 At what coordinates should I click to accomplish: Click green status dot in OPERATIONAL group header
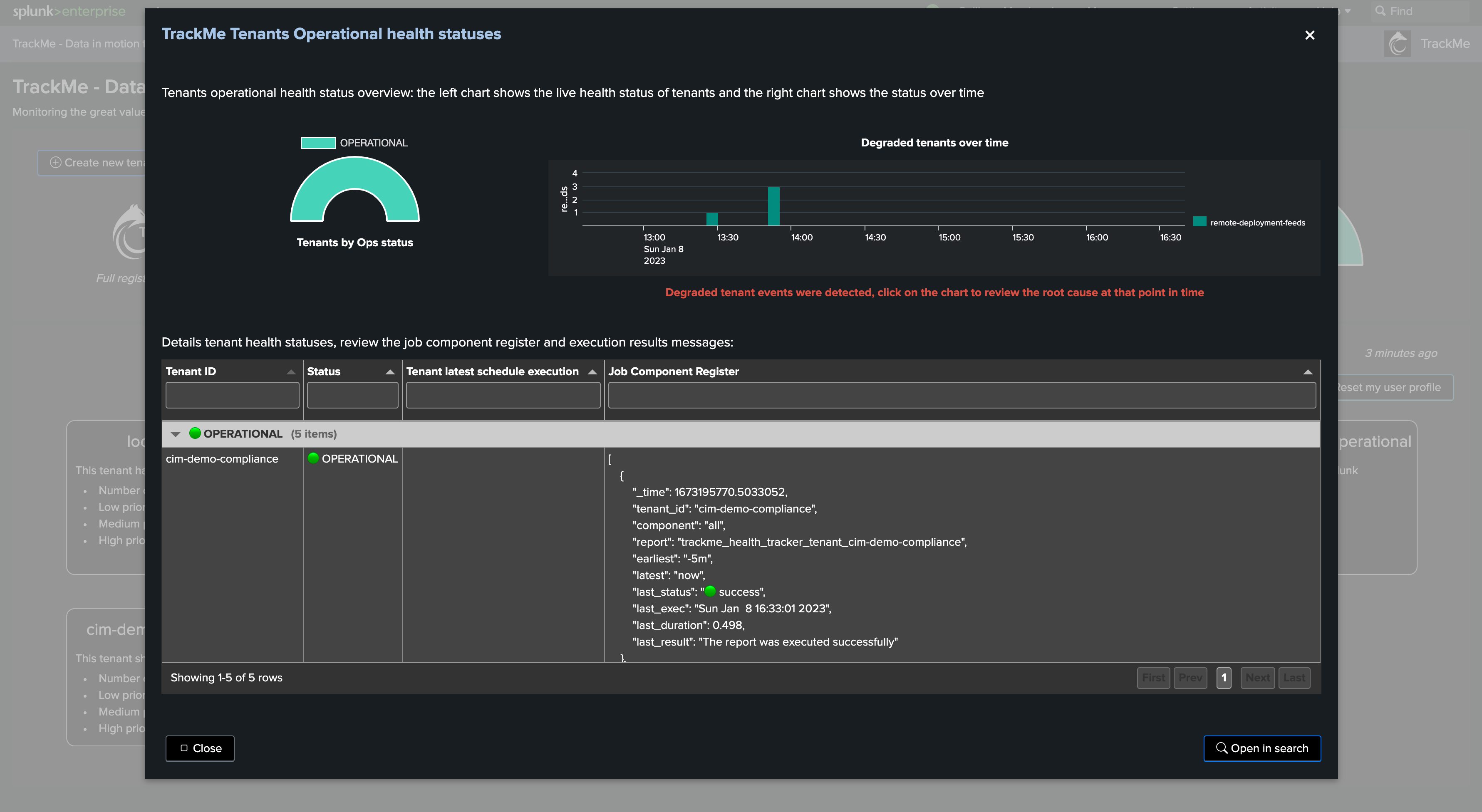(195, 433)
